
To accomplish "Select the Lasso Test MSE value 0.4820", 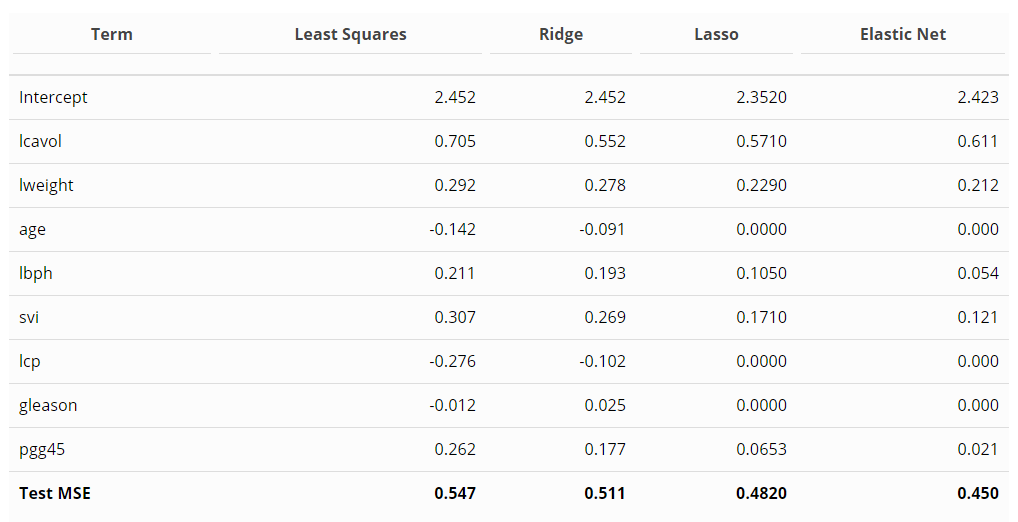I will [761, 493].
